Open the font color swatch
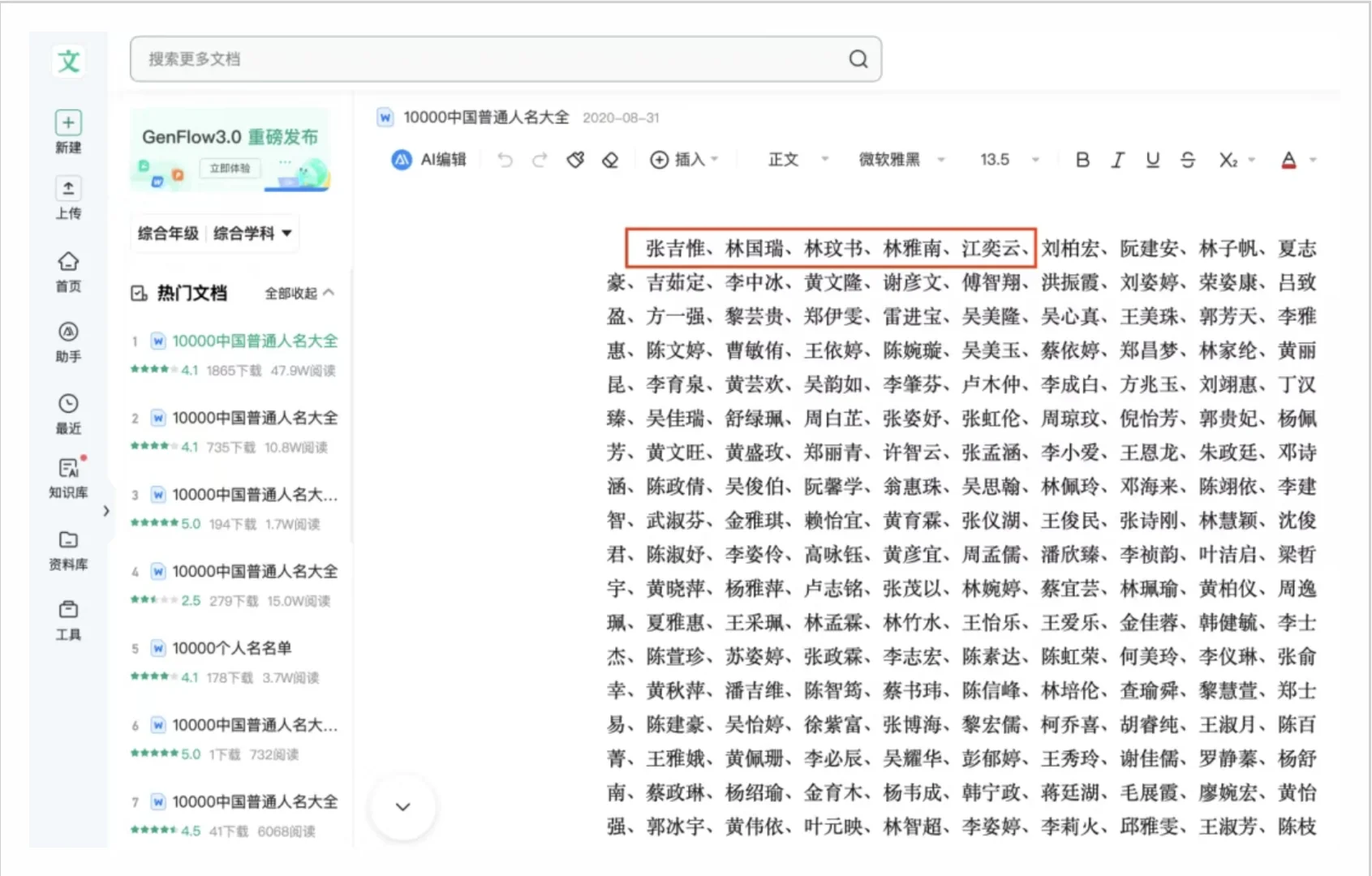This screenshot has height=876, width=1372. tap(1288, 160)
